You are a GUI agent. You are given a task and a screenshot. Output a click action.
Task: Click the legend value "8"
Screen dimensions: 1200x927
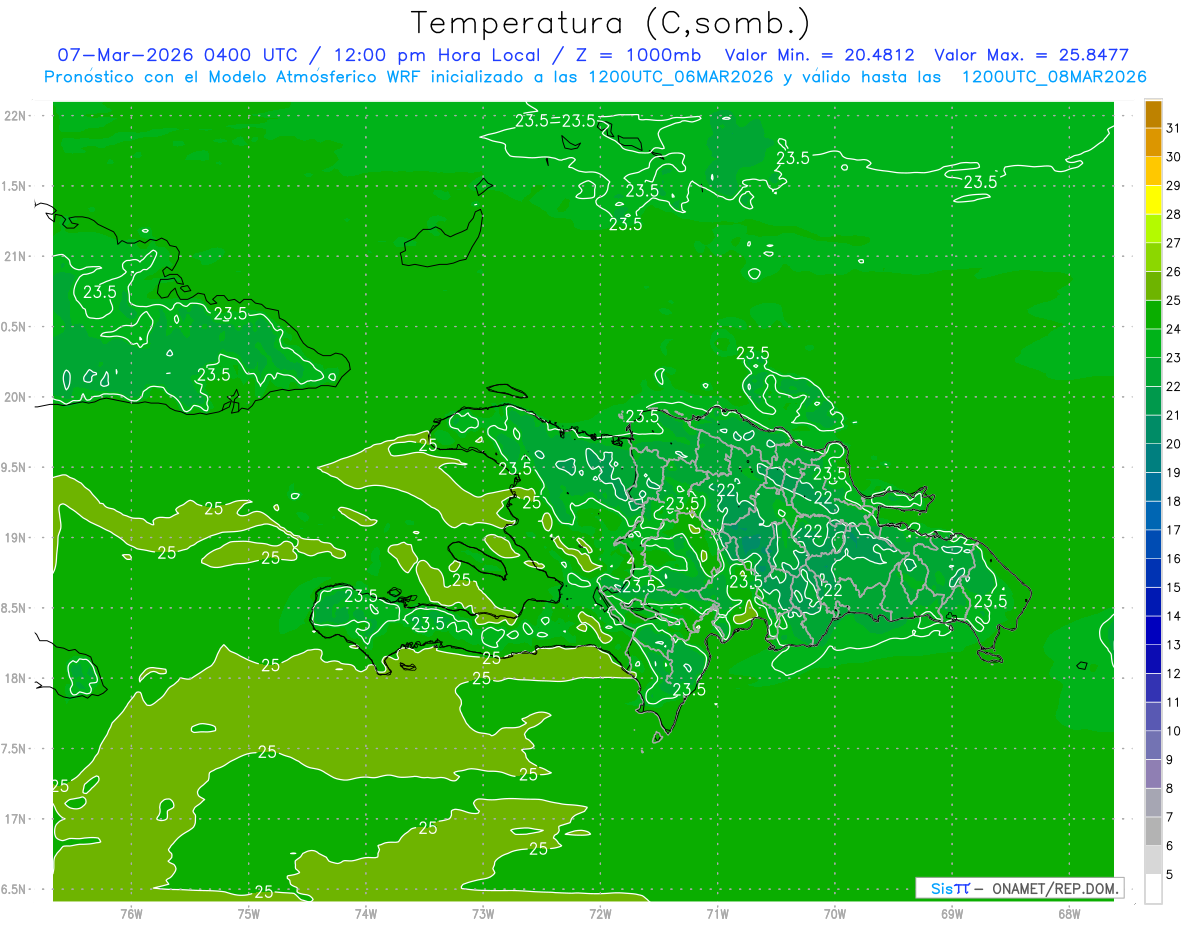(x=1170, y=789)
